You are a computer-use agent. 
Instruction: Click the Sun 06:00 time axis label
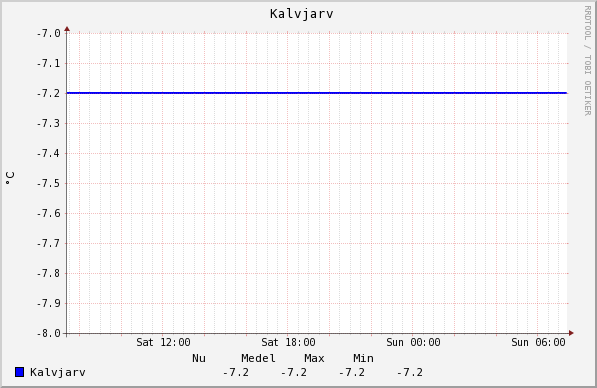point(538,342)
